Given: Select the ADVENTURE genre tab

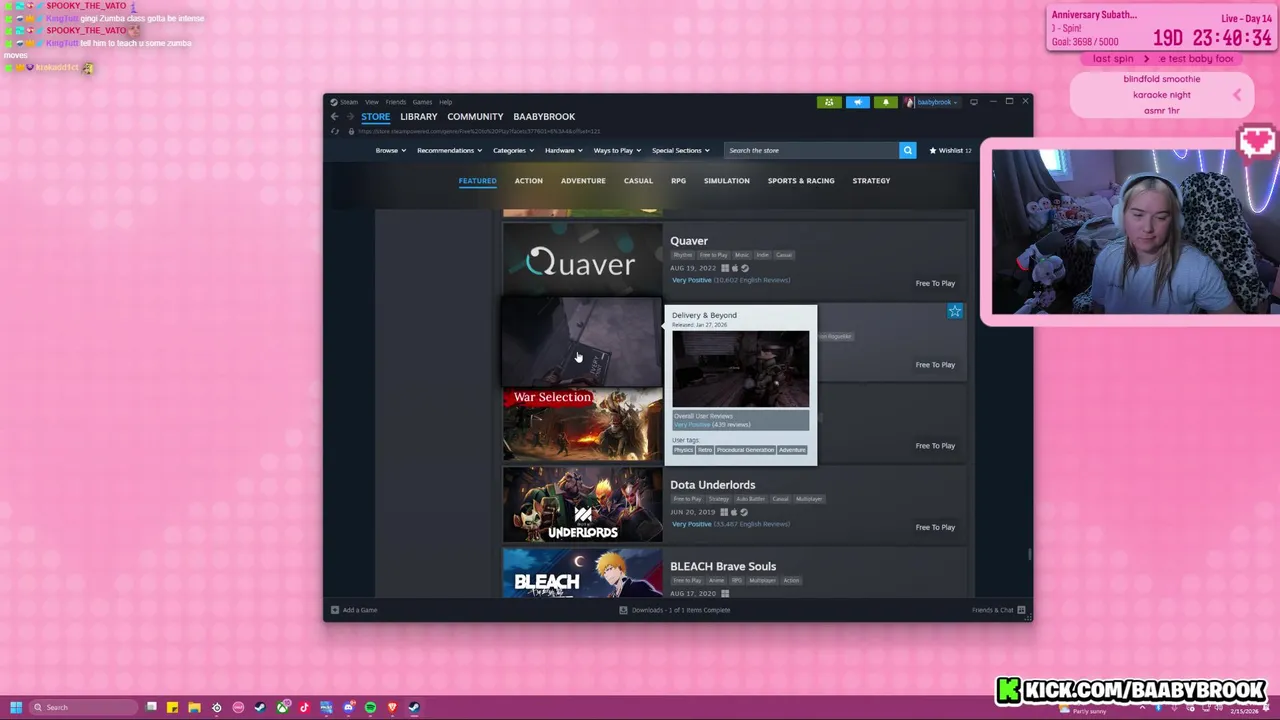Looking at the screenshot, I should pos(583,181).
